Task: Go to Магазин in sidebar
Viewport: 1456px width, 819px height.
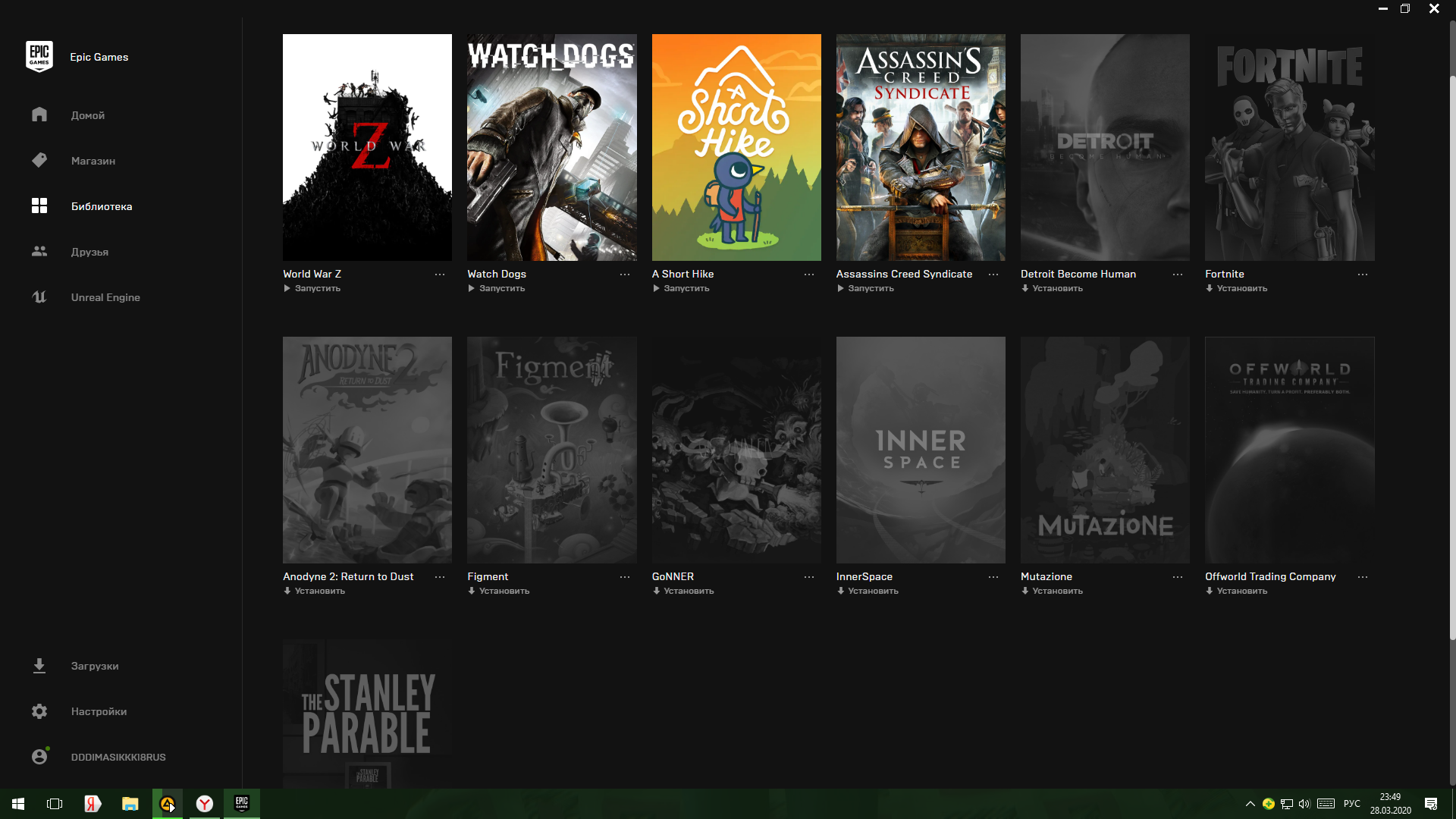Action: [93, 161]
